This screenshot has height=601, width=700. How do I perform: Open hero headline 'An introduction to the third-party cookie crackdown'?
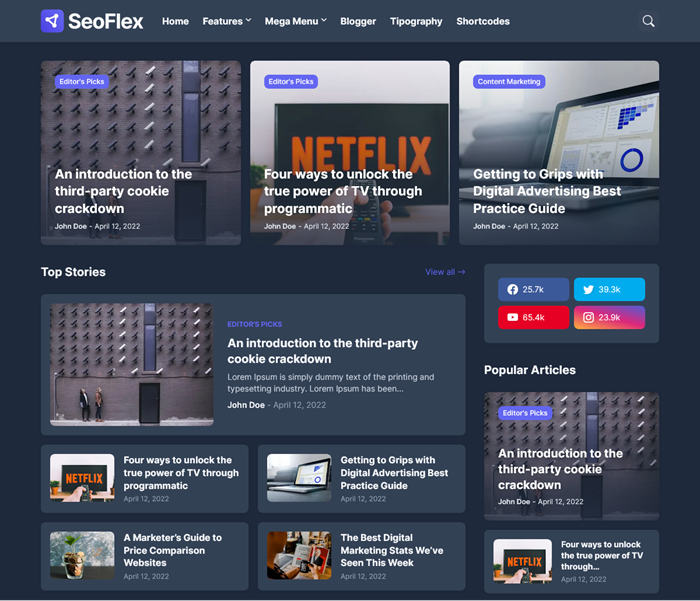pyautogui.click(x=123, y=191)
